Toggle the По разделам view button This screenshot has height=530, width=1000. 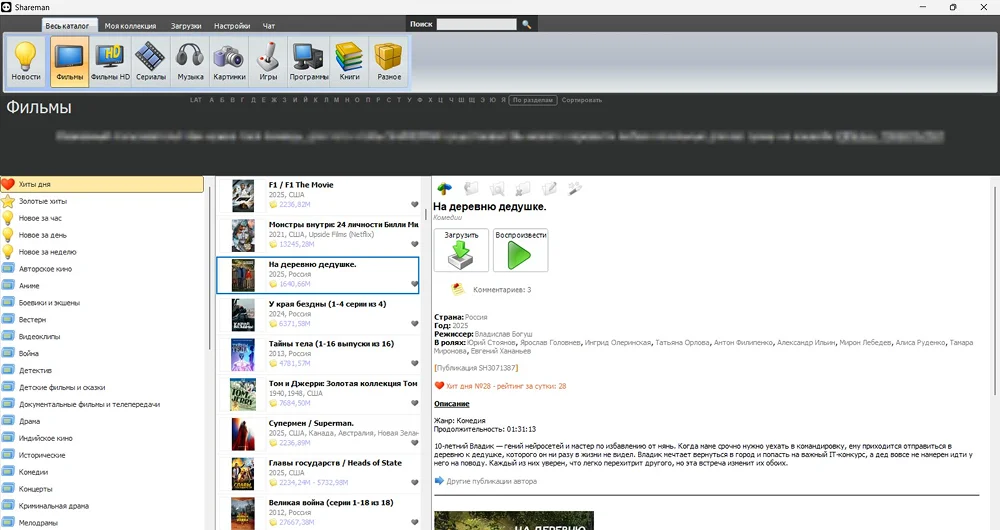532,100
